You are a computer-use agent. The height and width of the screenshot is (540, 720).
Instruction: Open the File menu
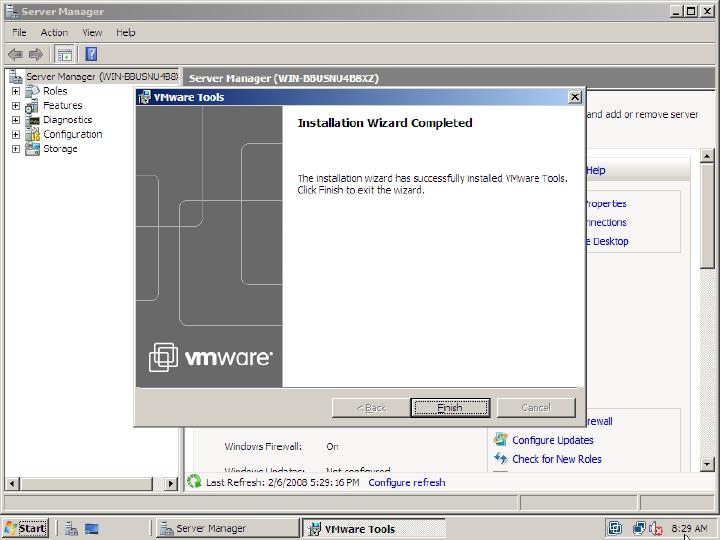19,33
